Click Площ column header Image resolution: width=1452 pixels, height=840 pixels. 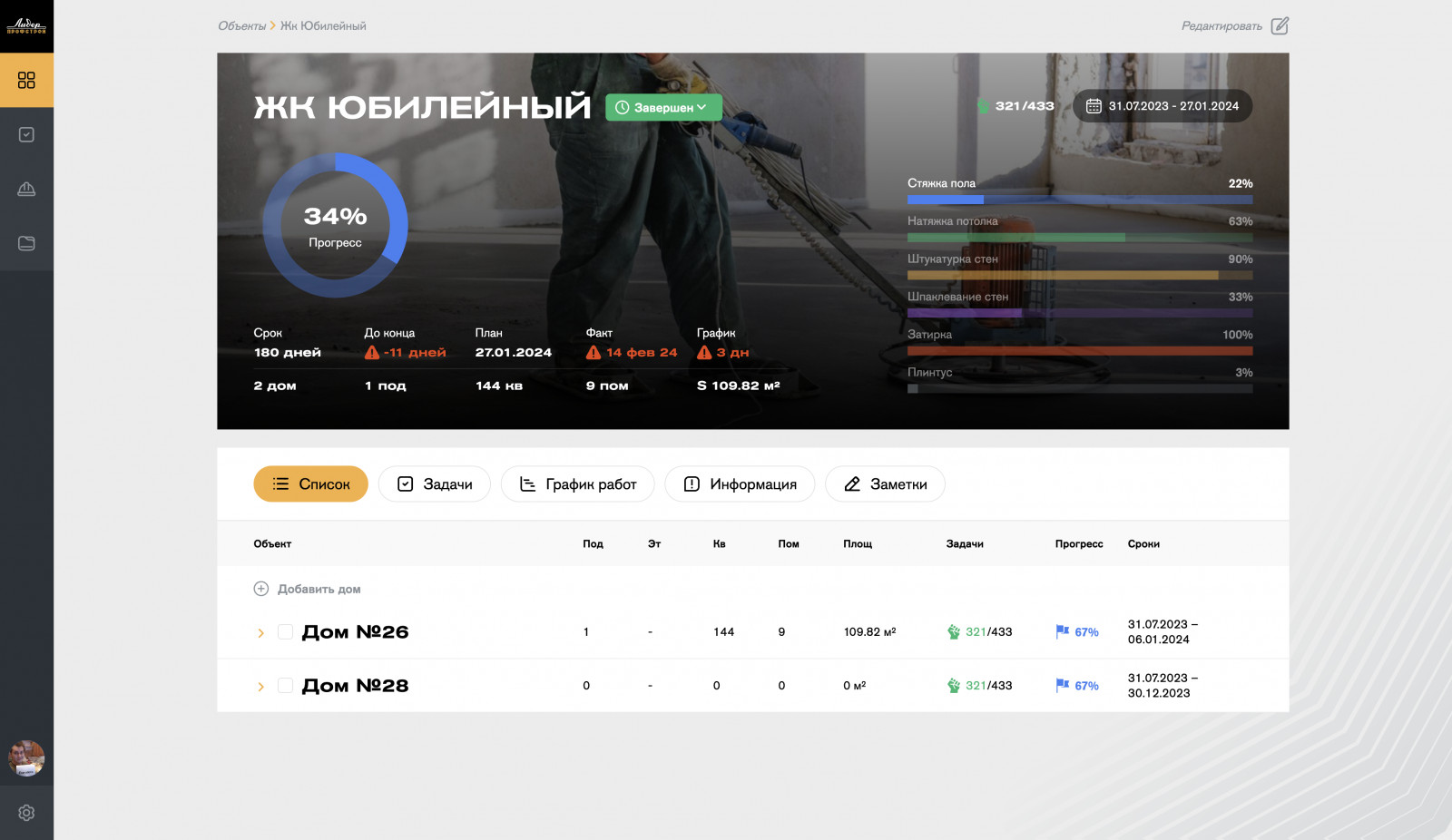858,543
